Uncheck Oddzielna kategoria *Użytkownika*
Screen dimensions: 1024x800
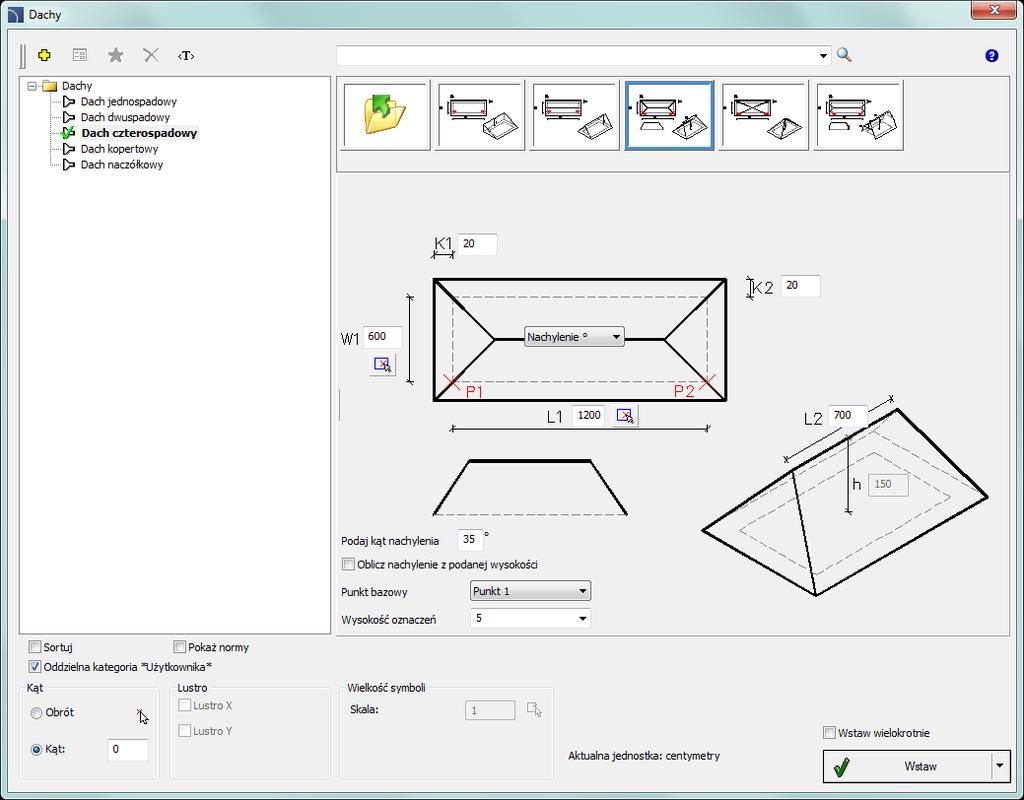(x=35, y=667)
